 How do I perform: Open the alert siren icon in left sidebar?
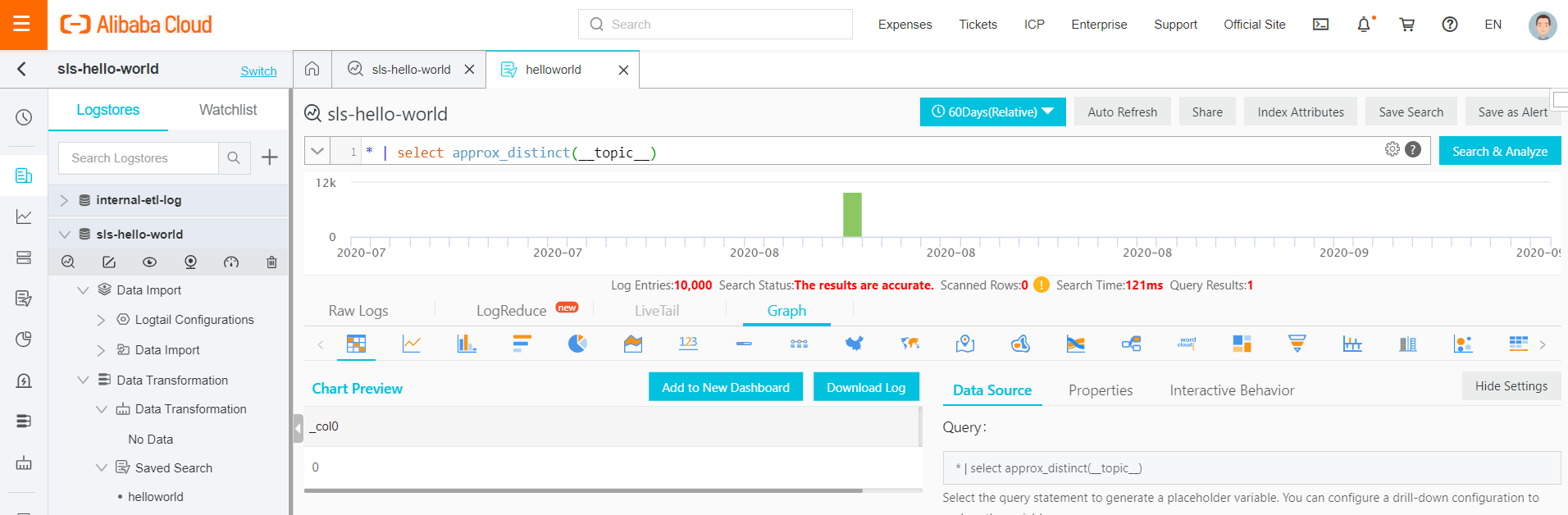click(24, 381)
